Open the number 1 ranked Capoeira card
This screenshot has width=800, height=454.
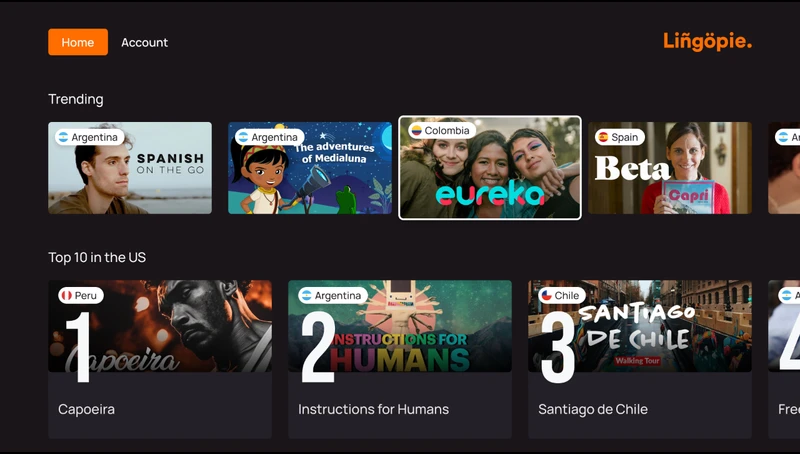click(160, 359)
